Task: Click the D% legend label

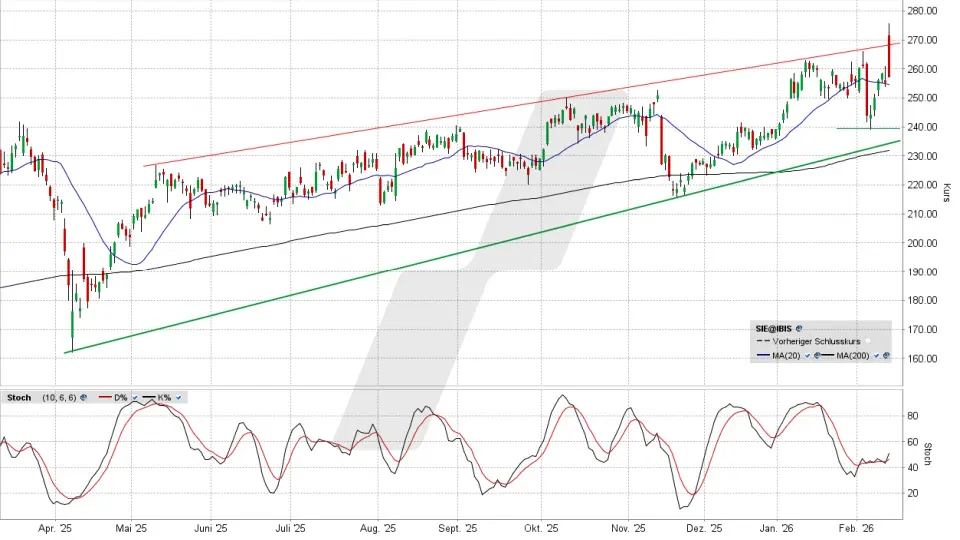Action: [x=121, y=397]
